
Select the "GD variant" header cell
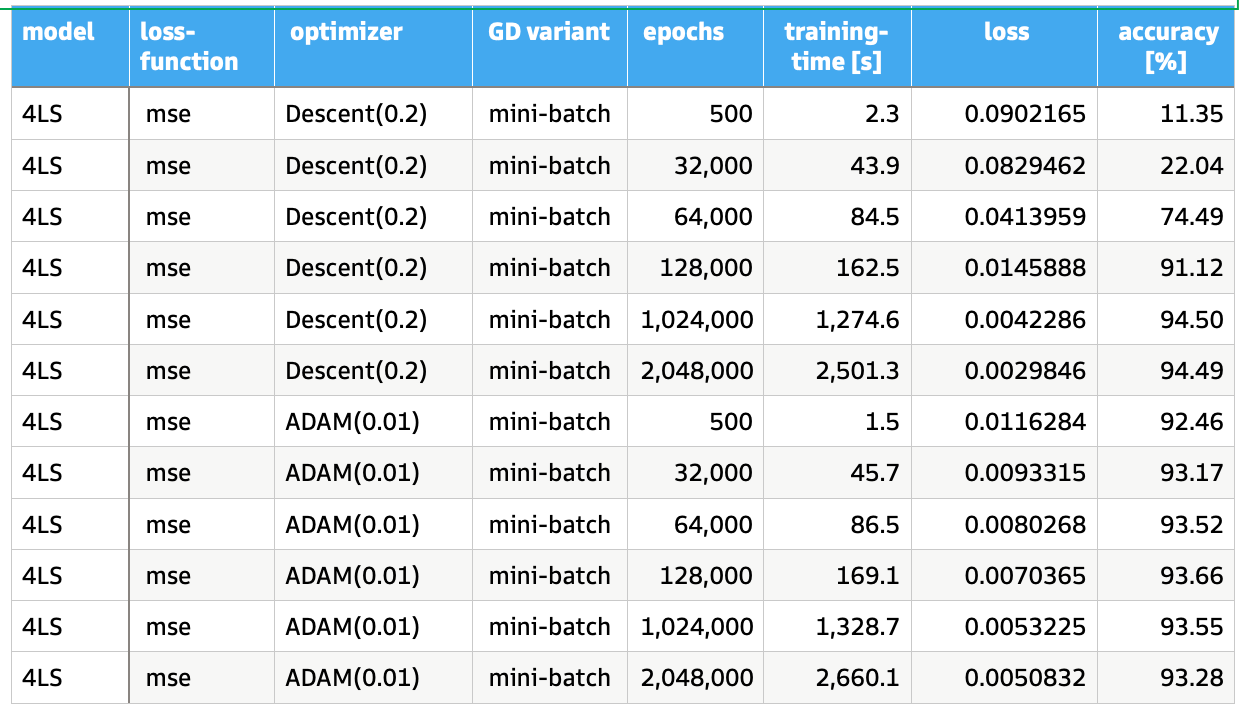(549, 32)
